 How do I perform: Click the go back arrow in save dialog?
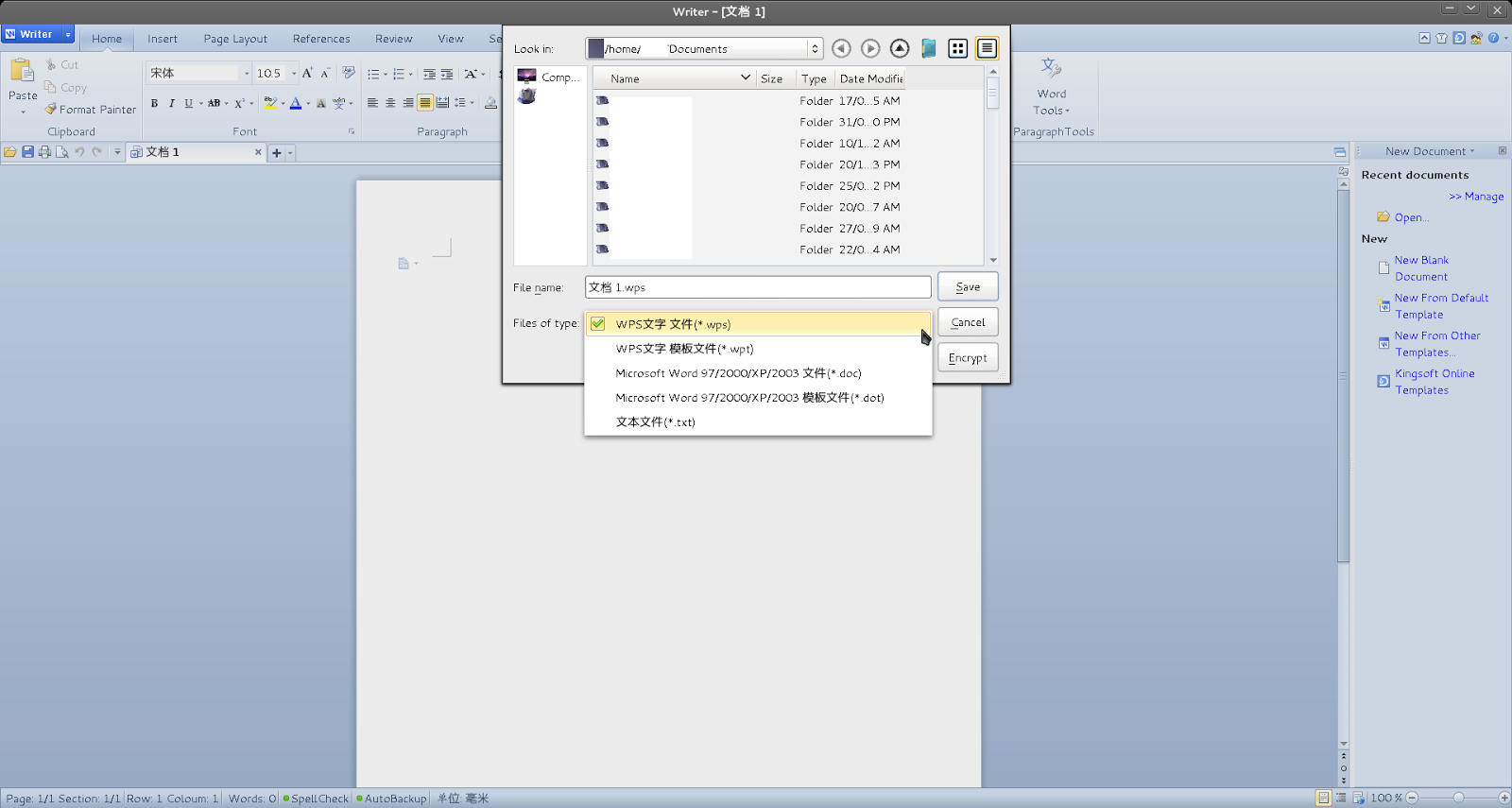point(841,48)
